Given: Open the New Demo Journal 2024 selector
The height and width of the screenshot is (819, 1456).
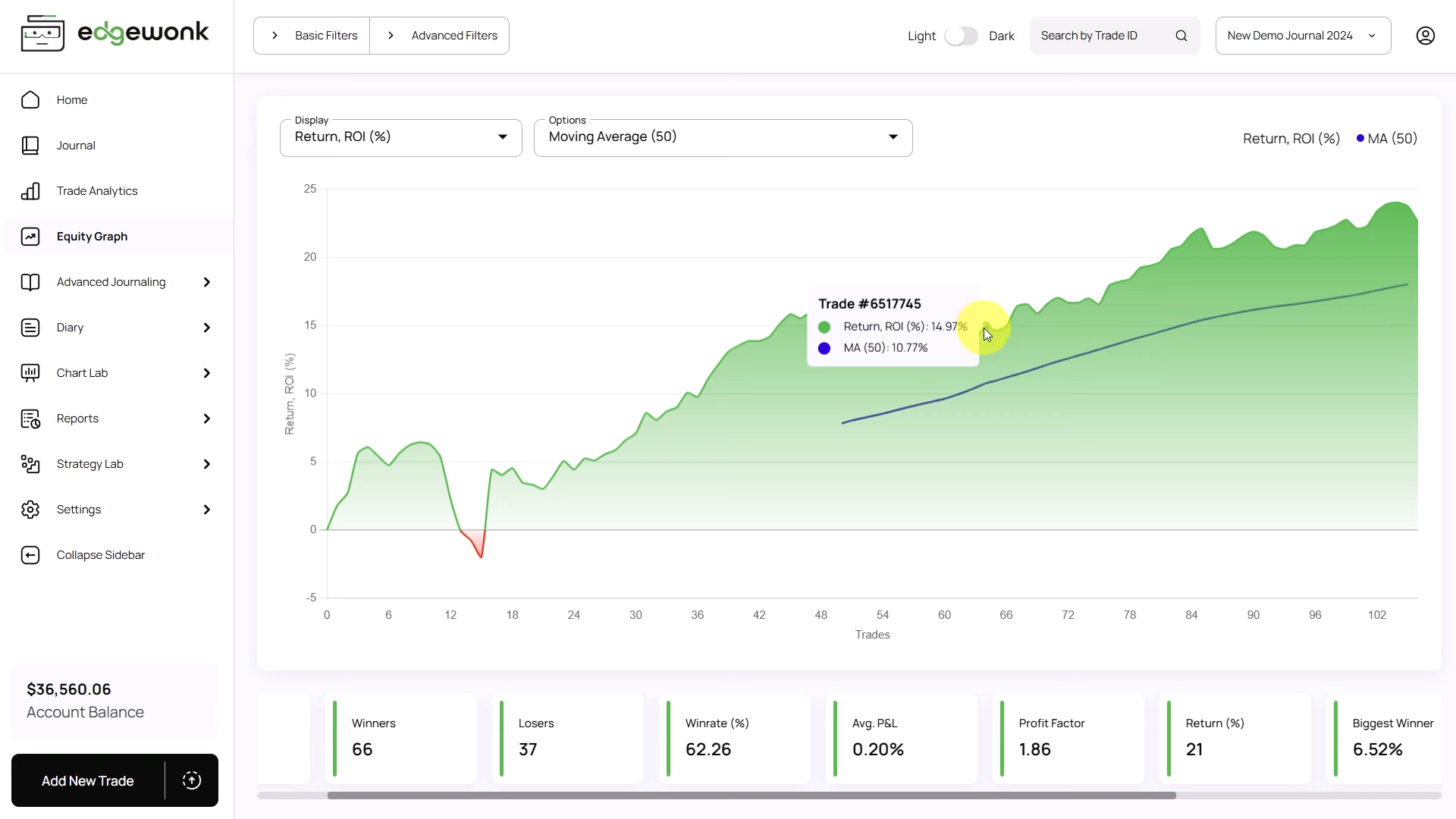Looking at the screenshot, I should pyautogui.click(x=1302, y=36).
